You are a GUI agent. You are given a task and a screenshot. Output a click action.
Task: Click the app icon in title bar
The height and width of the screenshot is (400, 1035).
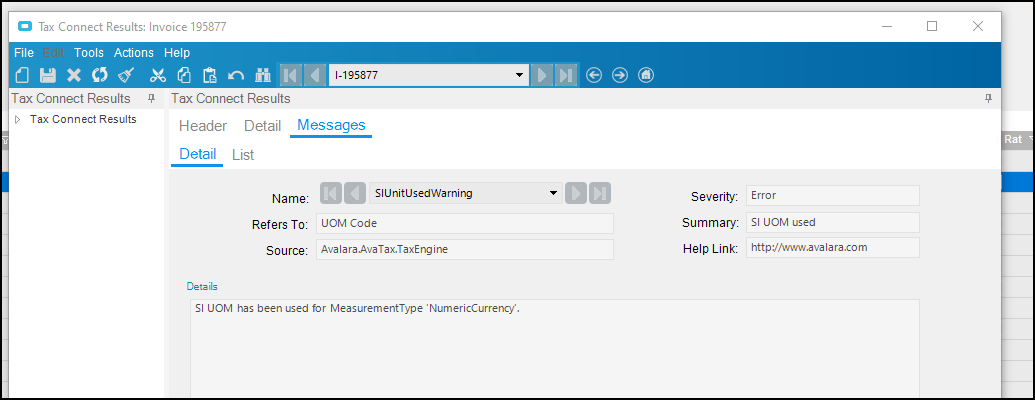pos(25,26)
